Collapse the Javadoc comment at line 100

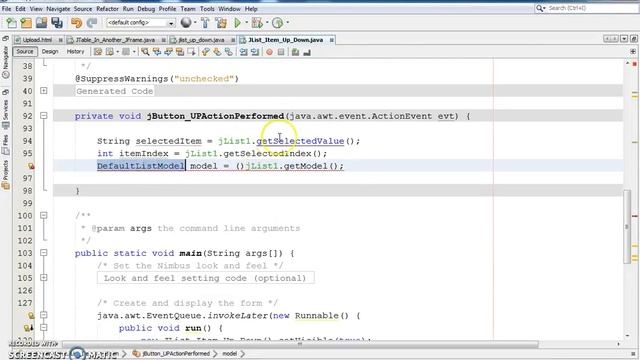click(x=44, y=216)
